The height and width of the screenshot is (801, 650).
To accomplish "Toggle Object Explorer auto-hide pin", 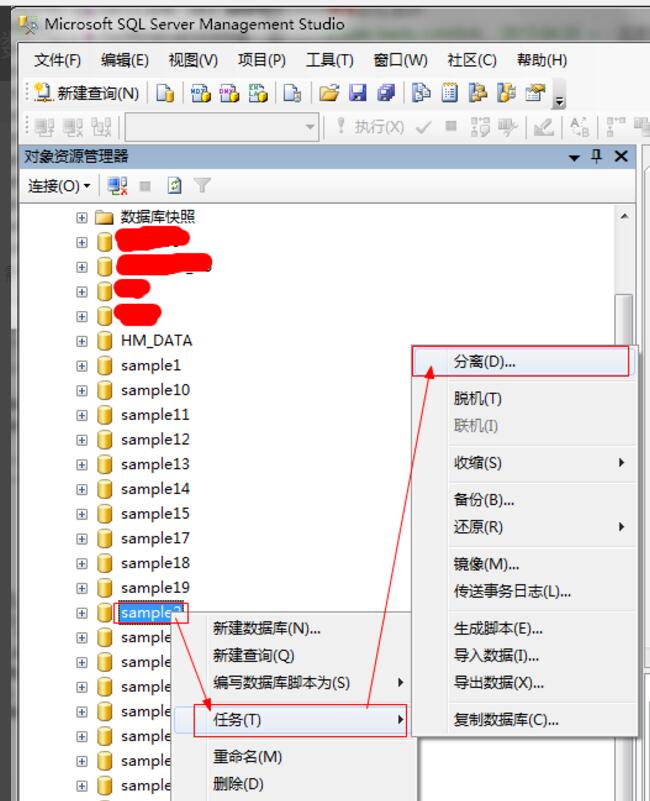I will [x=596, y=156].
